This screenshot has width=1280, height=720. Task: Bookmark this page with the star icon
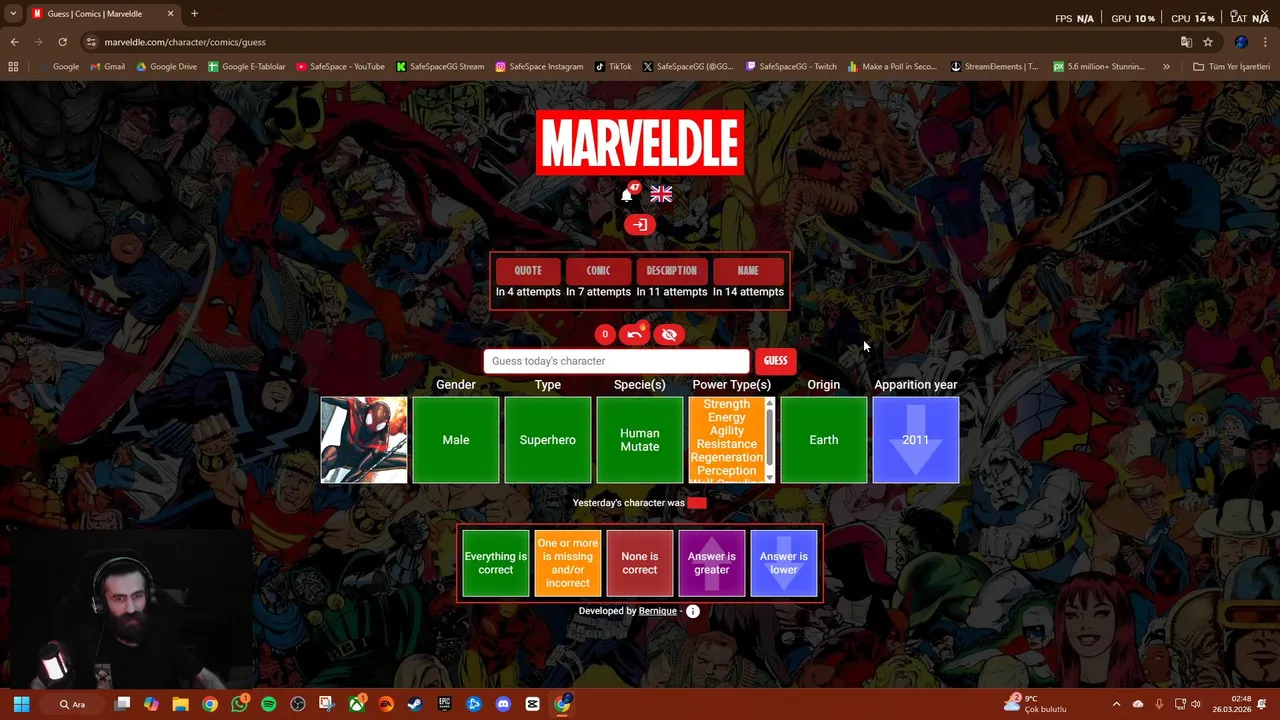[x=1208, y=42]
